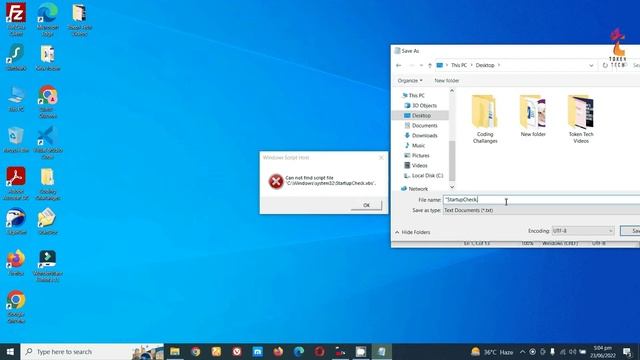Click the taskbar clock showing 5:04 pm
The width and height of the screenshot is (640, 360).
tap(603, 351)
